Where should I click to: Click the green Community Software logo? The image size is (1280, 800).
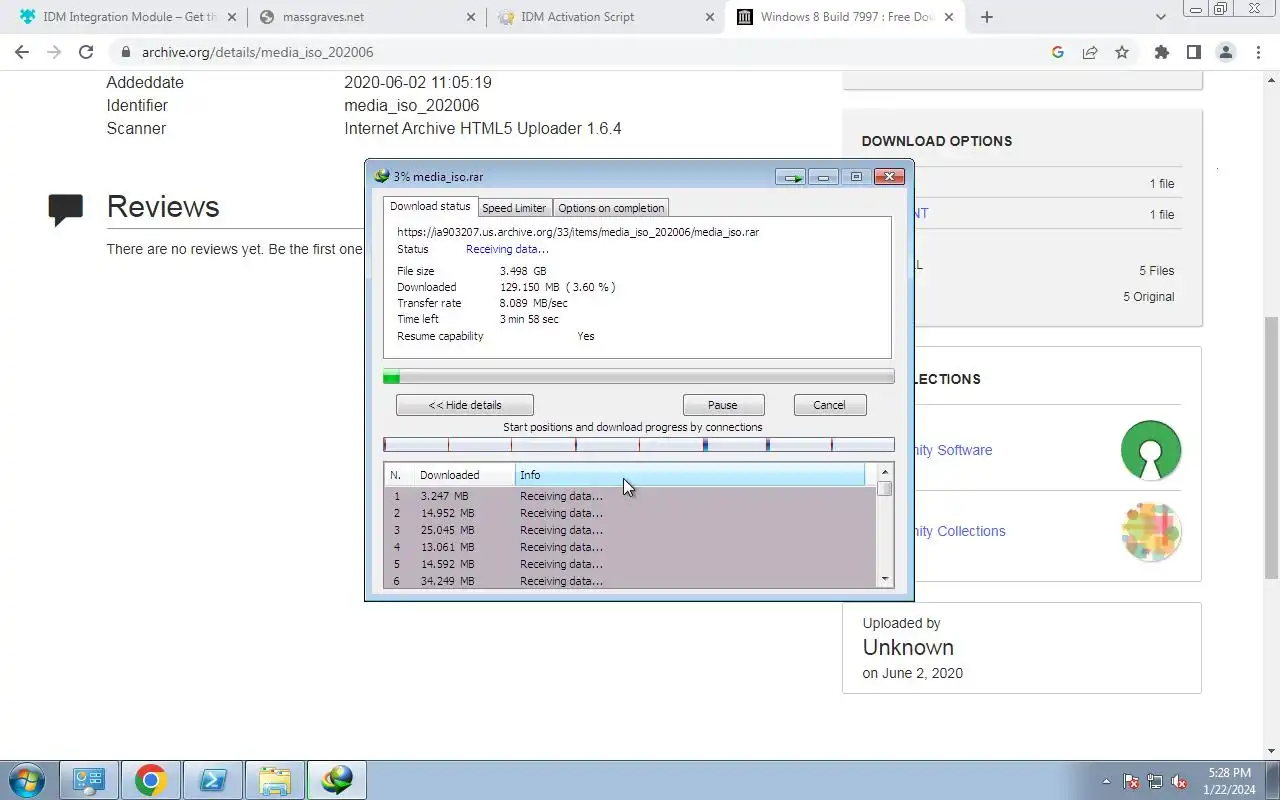pyautogui.click(x=1151, y=450)
